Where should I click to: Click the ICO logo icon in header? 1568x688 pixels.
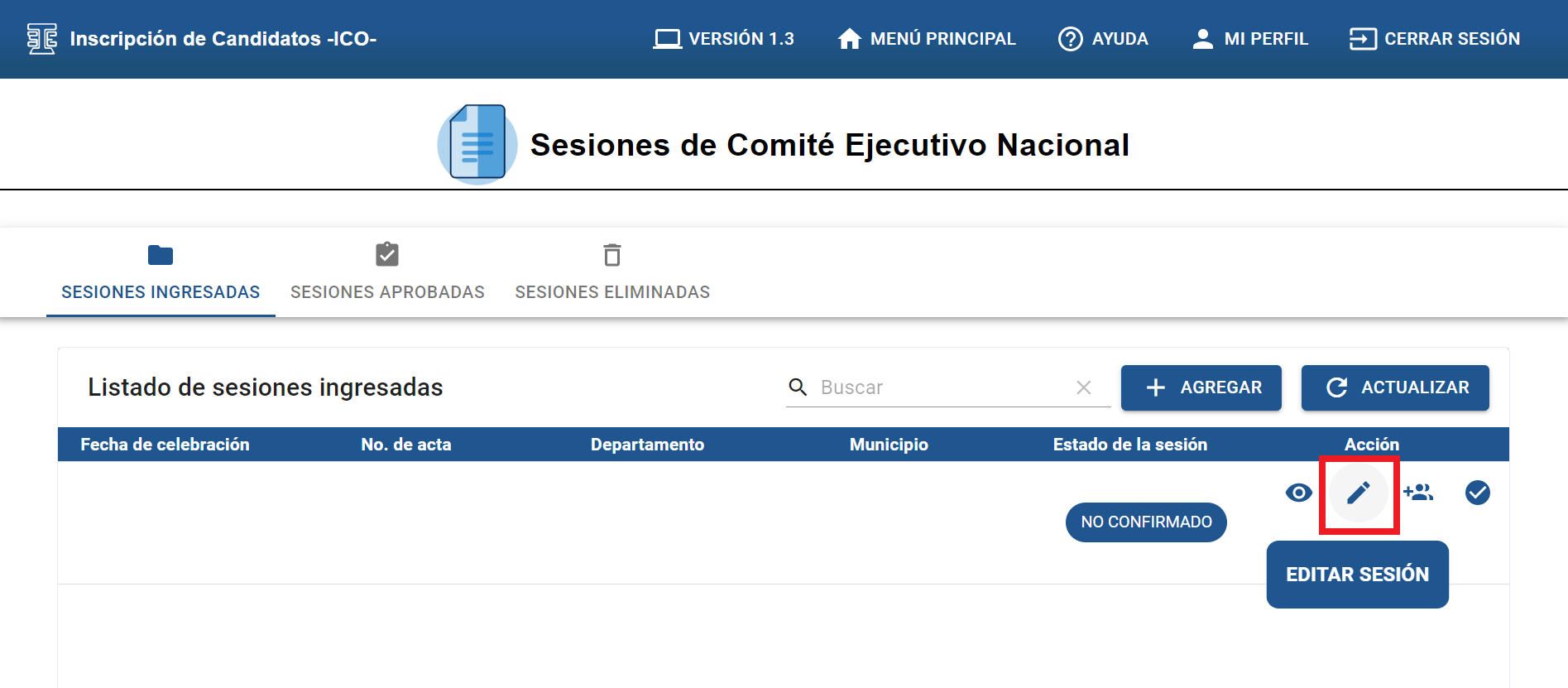point(41,39)
